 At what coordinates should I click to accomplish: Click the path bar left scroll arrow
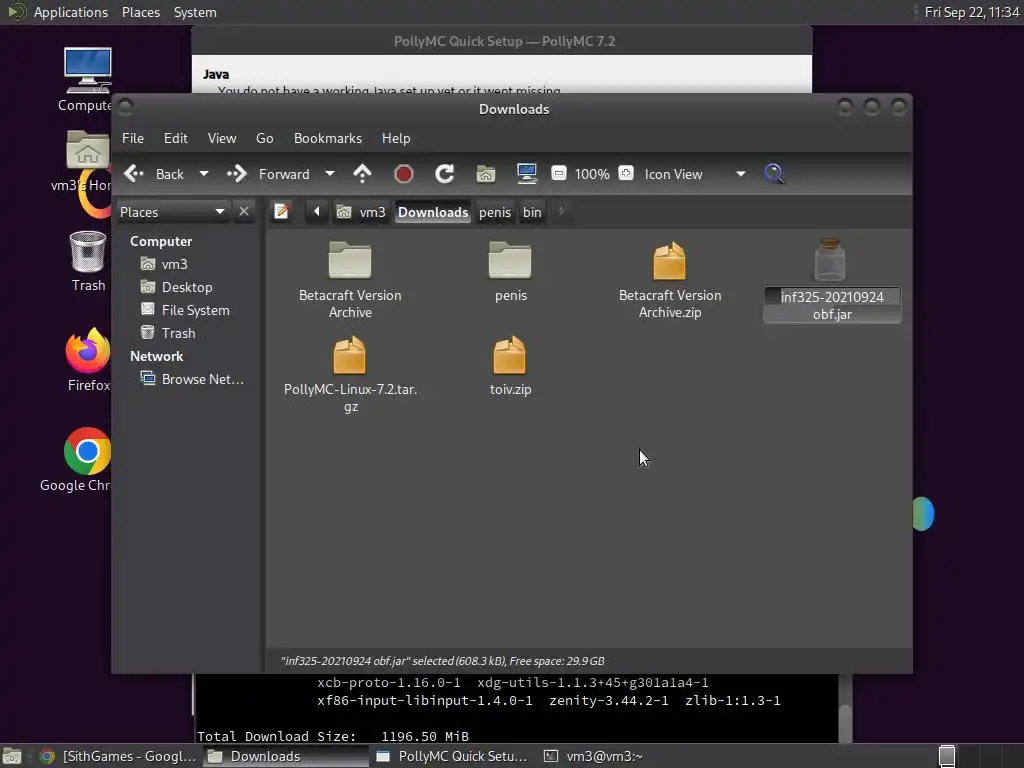tap(317, 212)
